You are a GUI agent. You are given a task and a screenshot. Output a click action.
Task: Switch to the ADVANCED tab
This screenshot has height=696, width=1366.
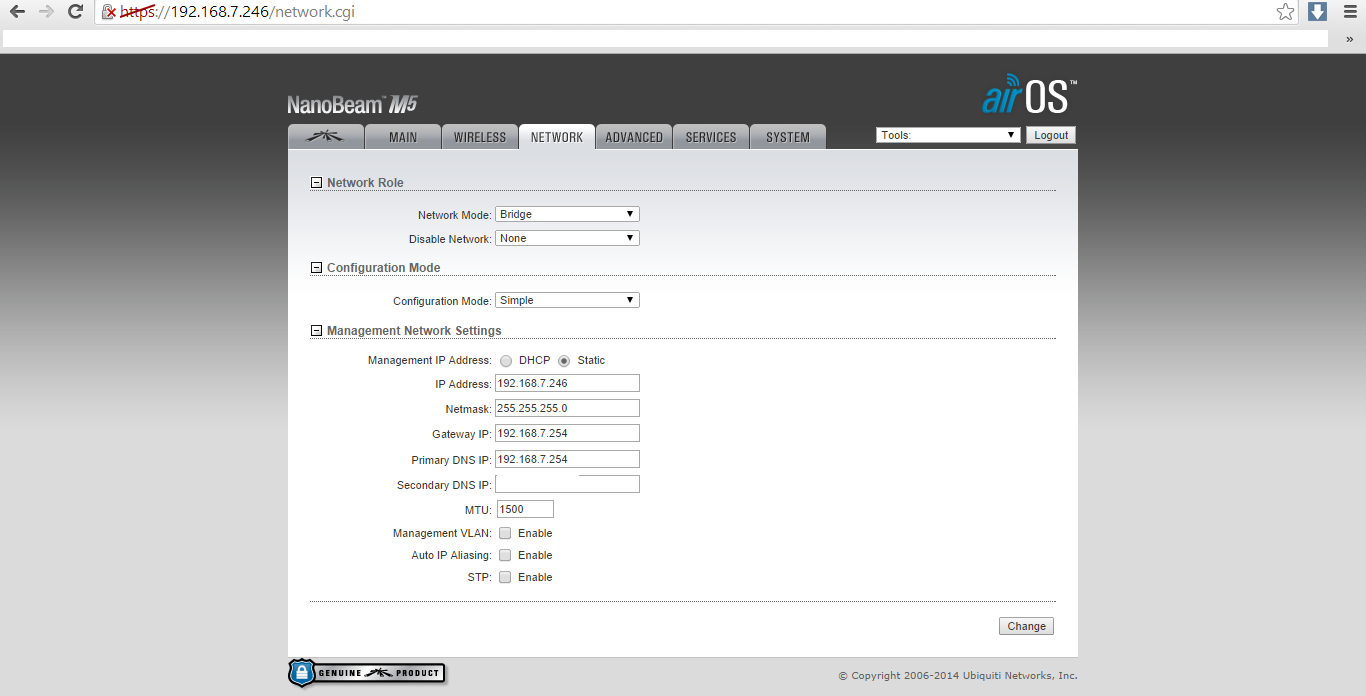(x=634, y=137)
